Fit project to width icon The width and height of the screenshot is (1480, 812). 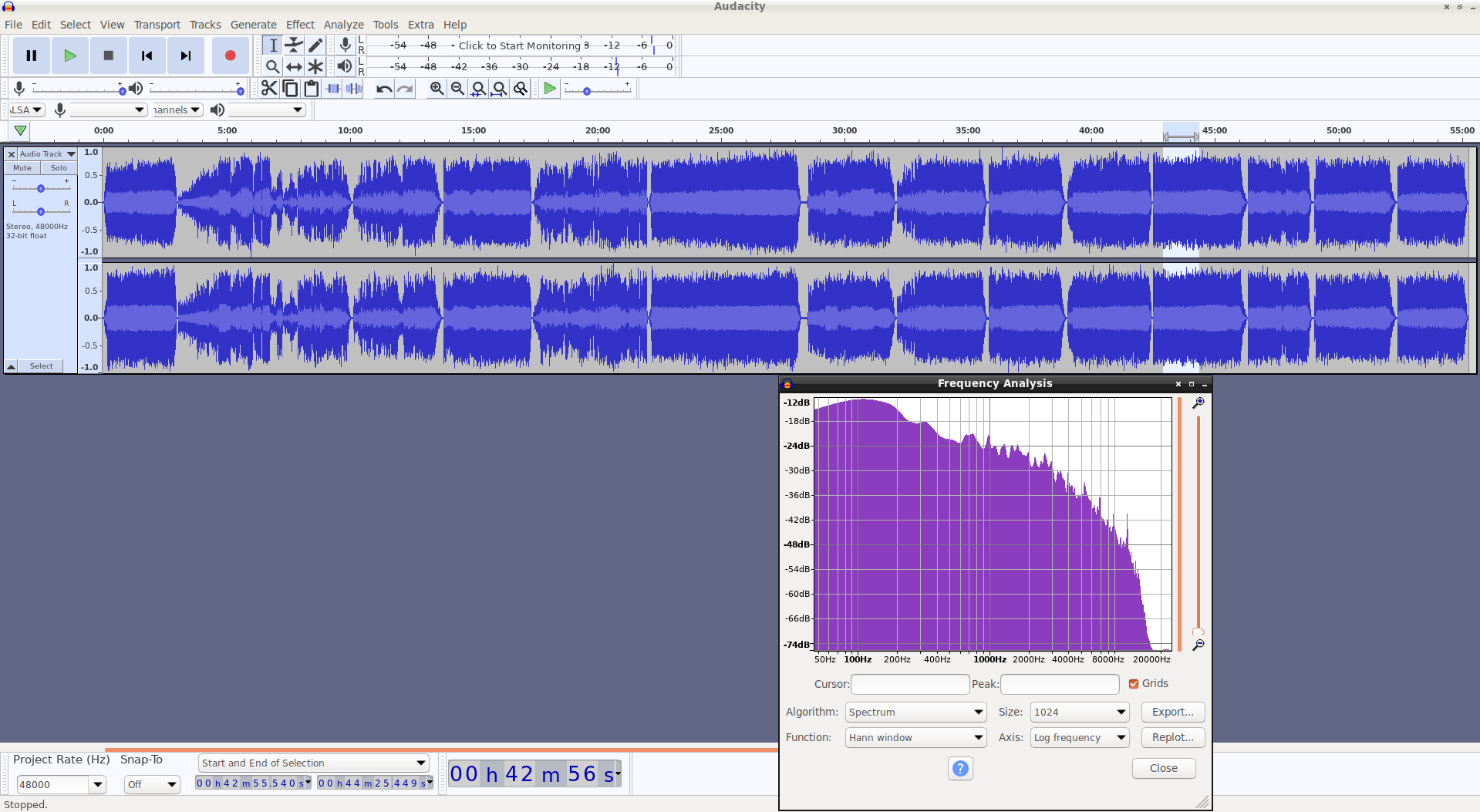500,89
